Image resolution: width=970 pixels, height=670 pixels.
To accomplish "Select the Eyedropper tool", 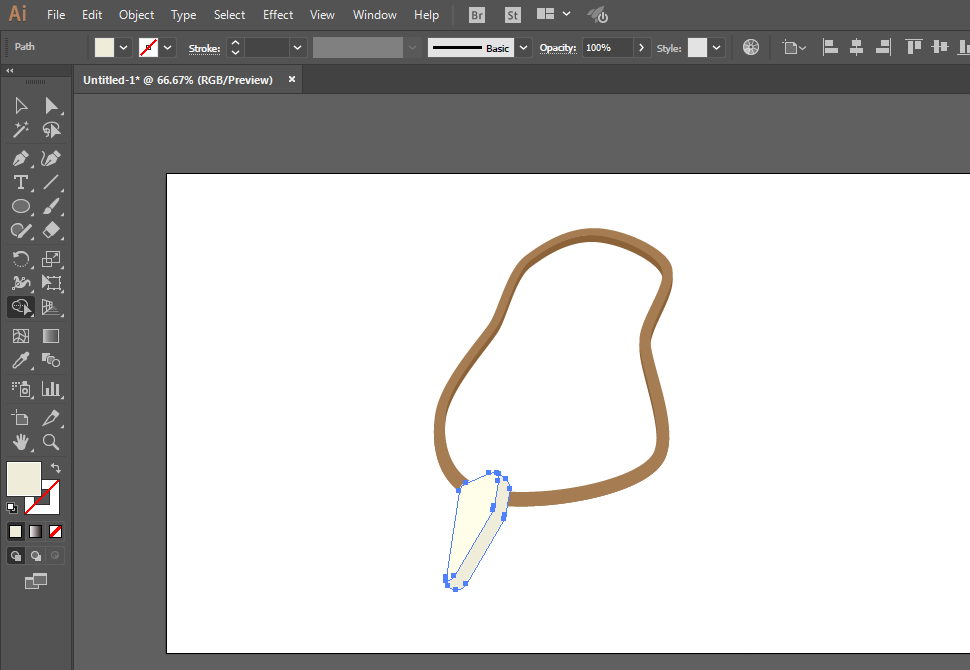I will click(x=21, y=360).
